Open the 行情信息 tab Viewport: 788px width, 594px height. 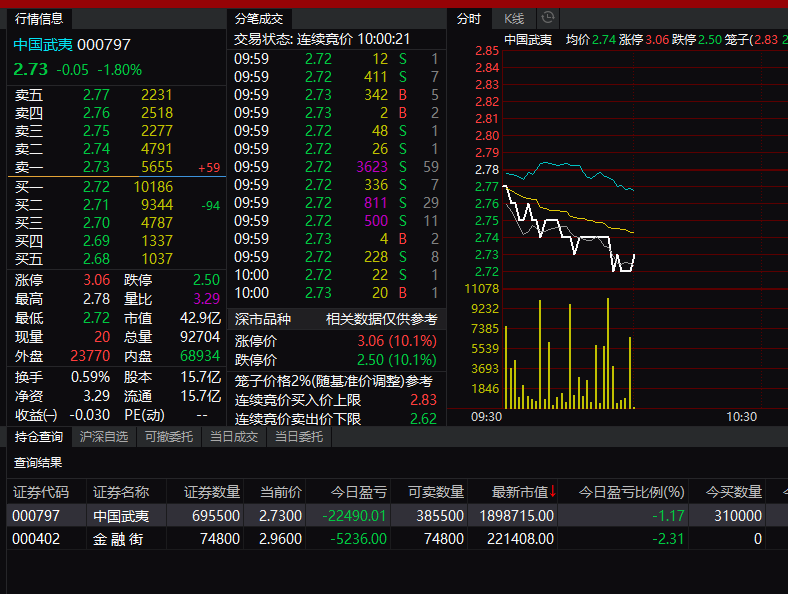[x=39, y=19]
